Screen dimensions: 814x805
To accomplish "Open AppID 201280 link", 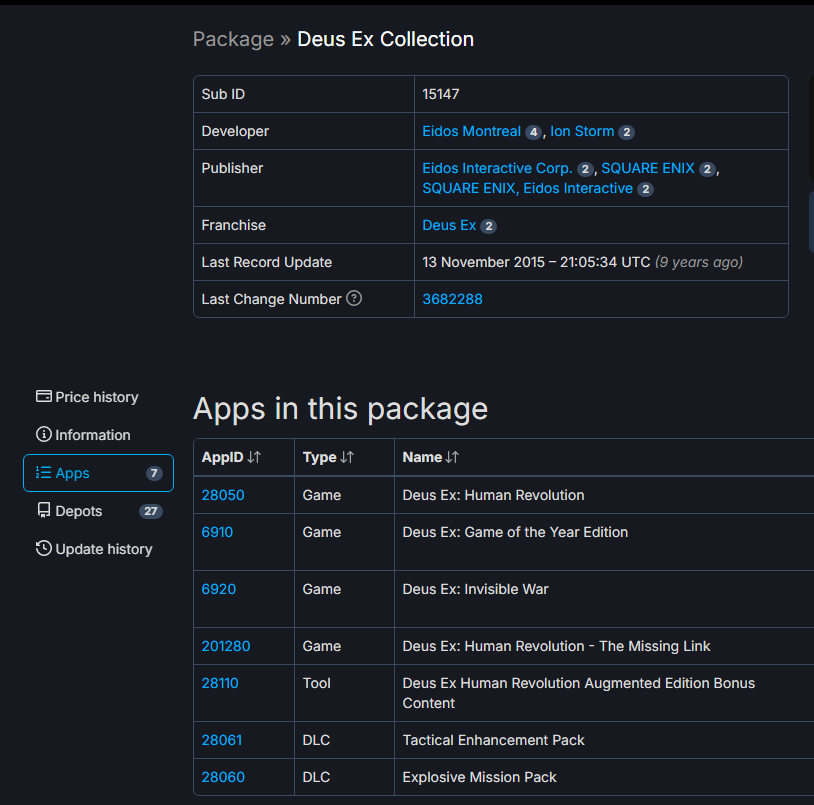I will [x=226, y=646].
